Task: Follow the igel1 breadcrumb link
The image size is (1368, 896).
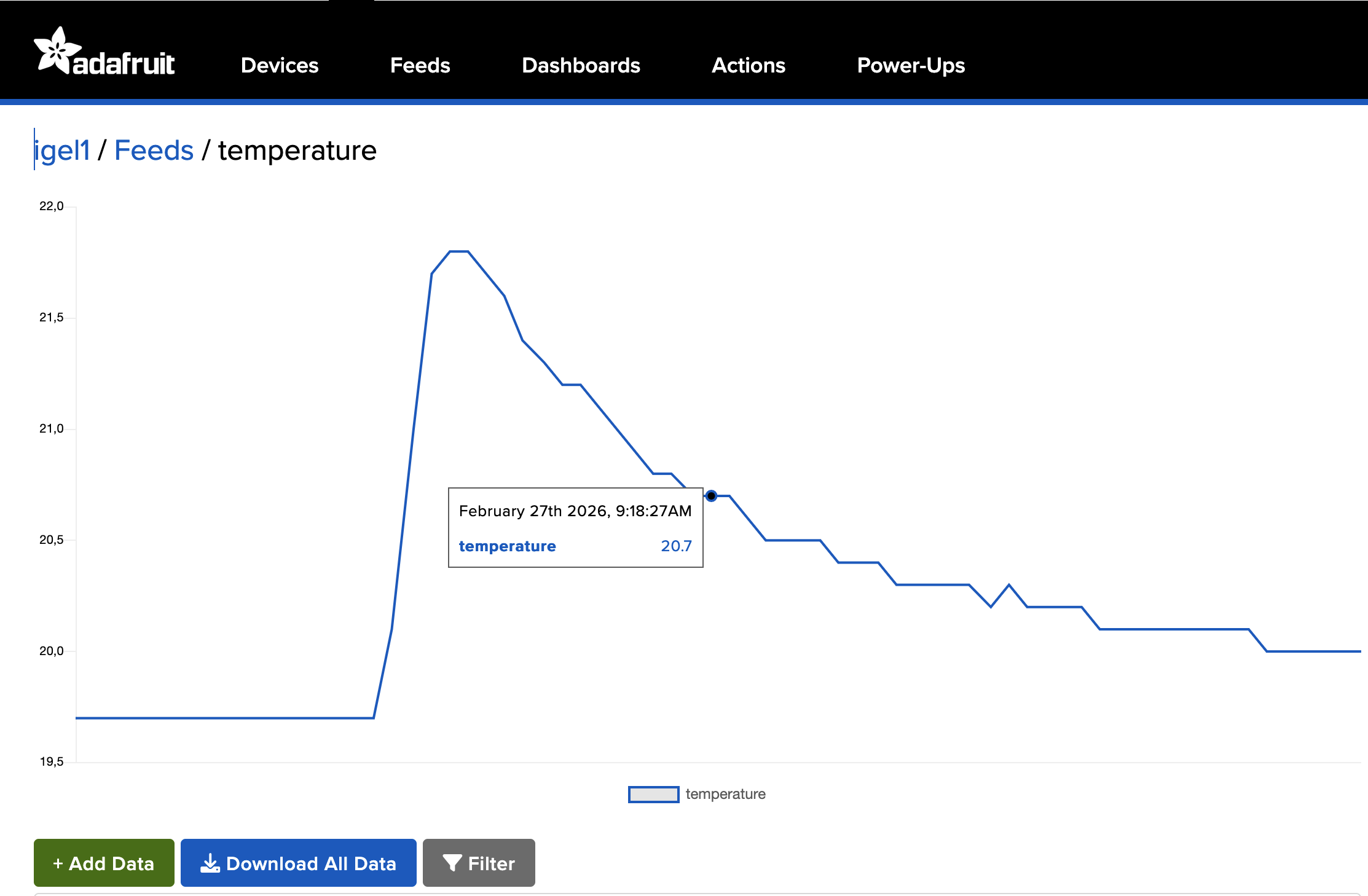Action: tap(63, 151)
